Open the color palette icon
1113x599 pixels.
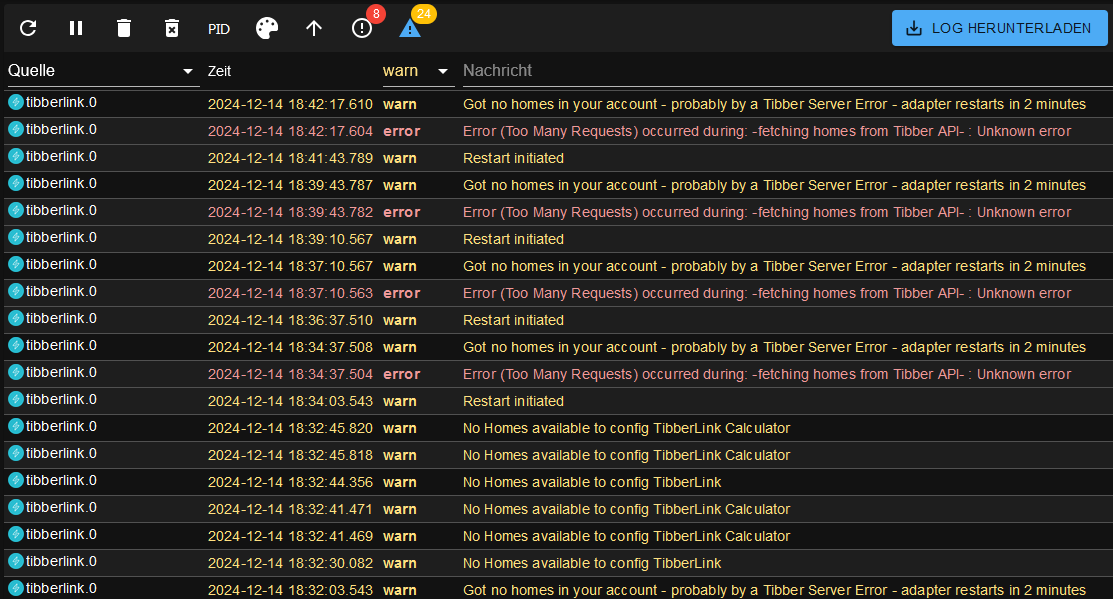click(x=267, y=28)
